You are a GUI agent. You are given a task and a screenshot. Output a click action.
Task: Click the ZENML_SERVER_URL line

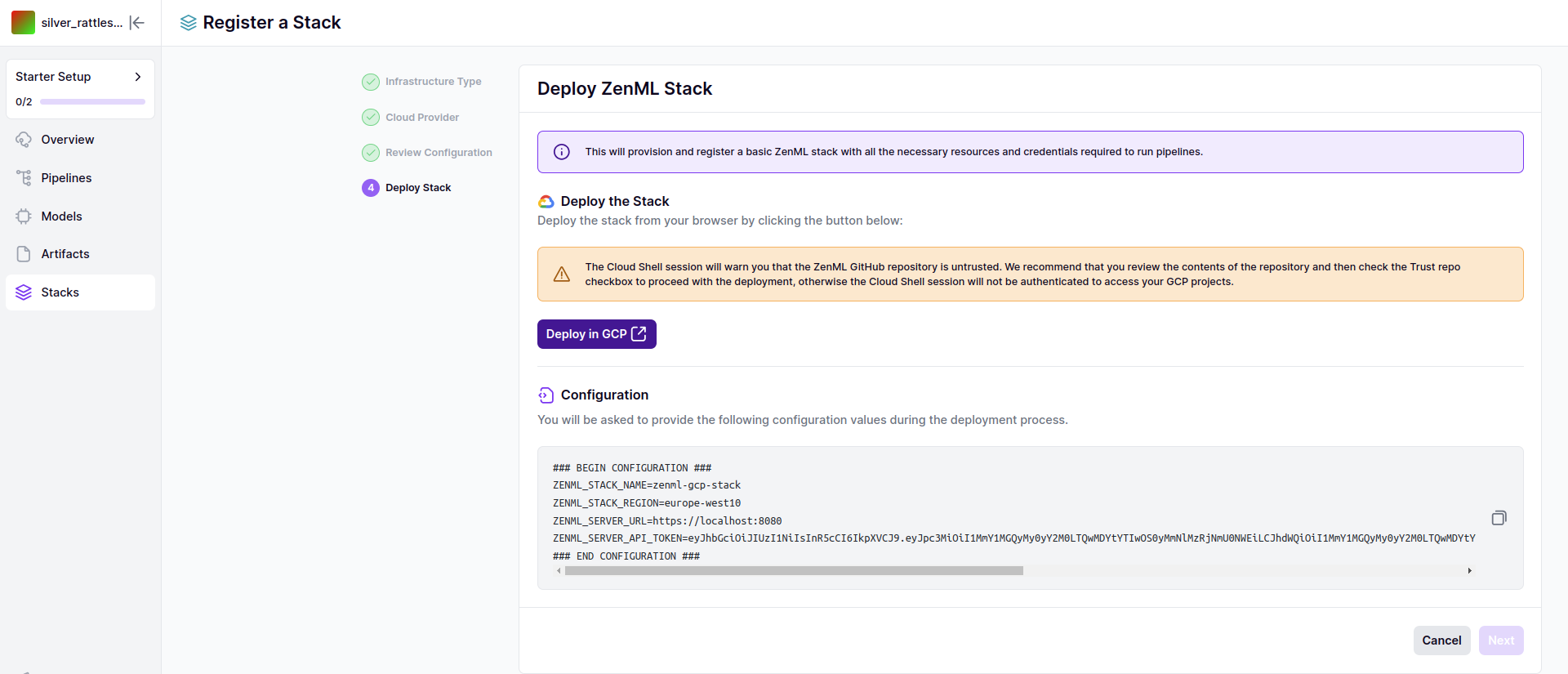pyautogui.click(x=667, y=521)
